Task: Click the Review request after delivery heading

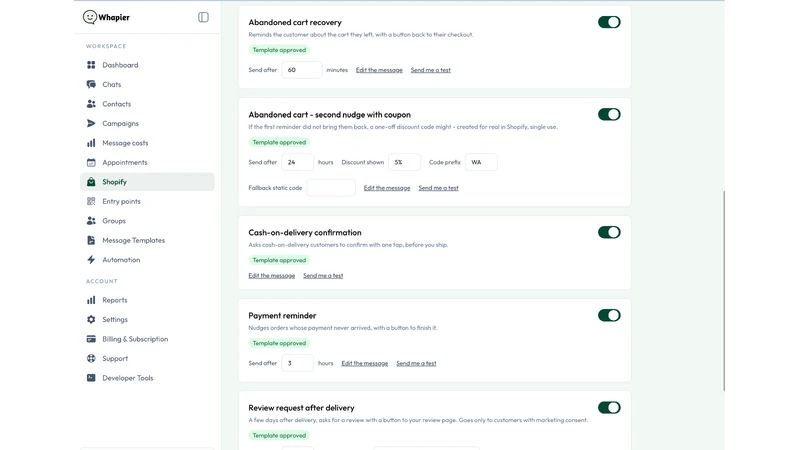Action: click(301, 408)
